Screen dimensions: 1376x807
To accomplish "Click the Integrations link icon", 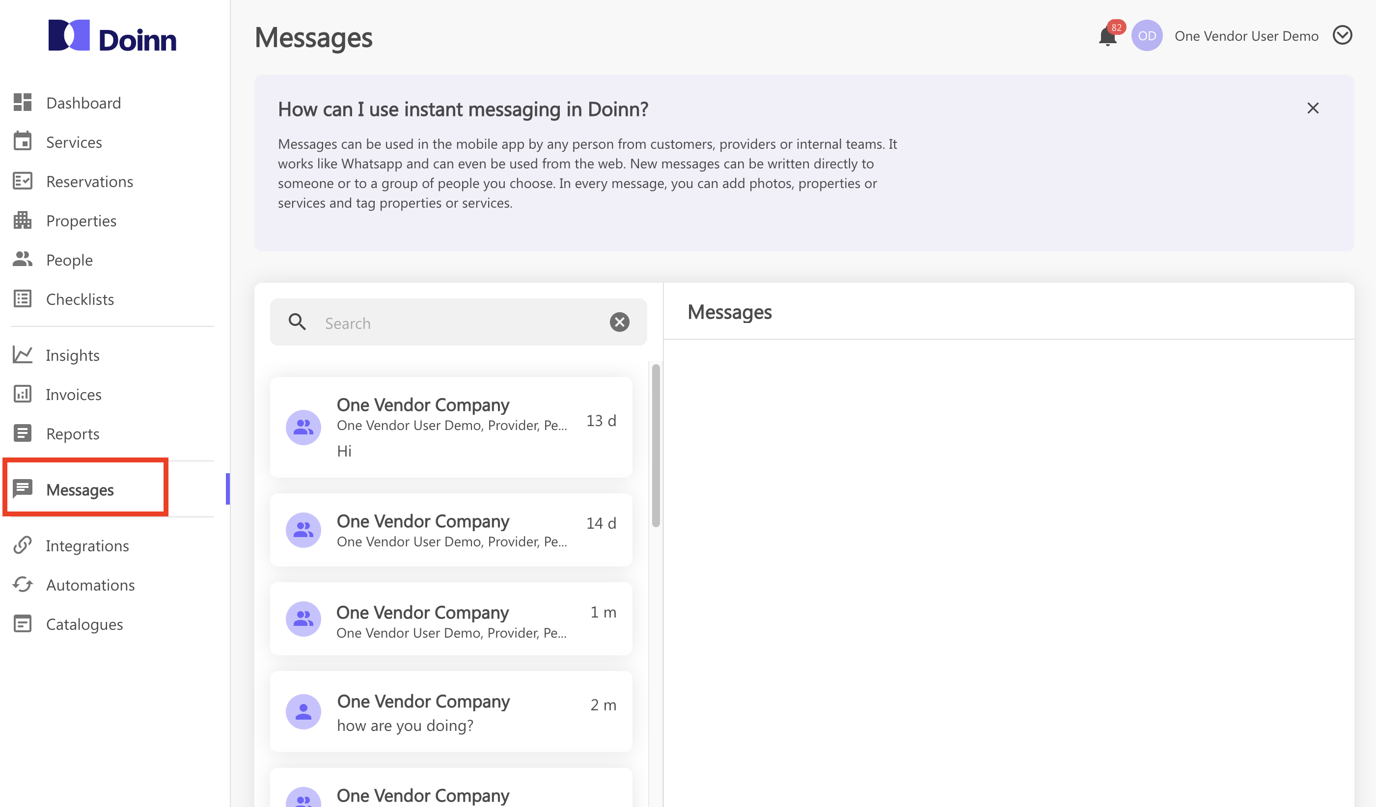I will [23, 545].
